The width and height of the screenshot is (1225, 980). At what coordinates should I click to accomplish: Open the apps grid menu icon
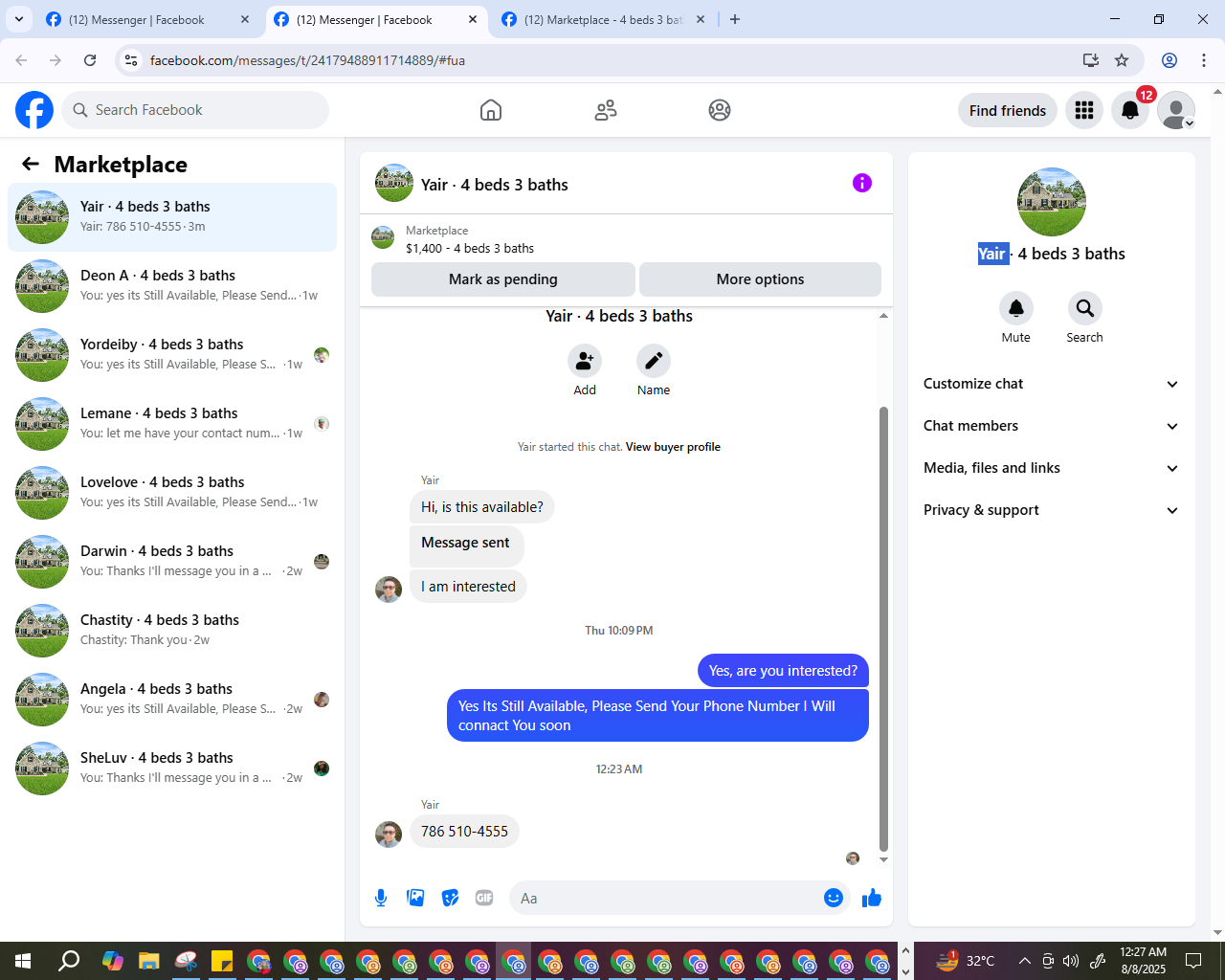click(x=1084, y=110)
